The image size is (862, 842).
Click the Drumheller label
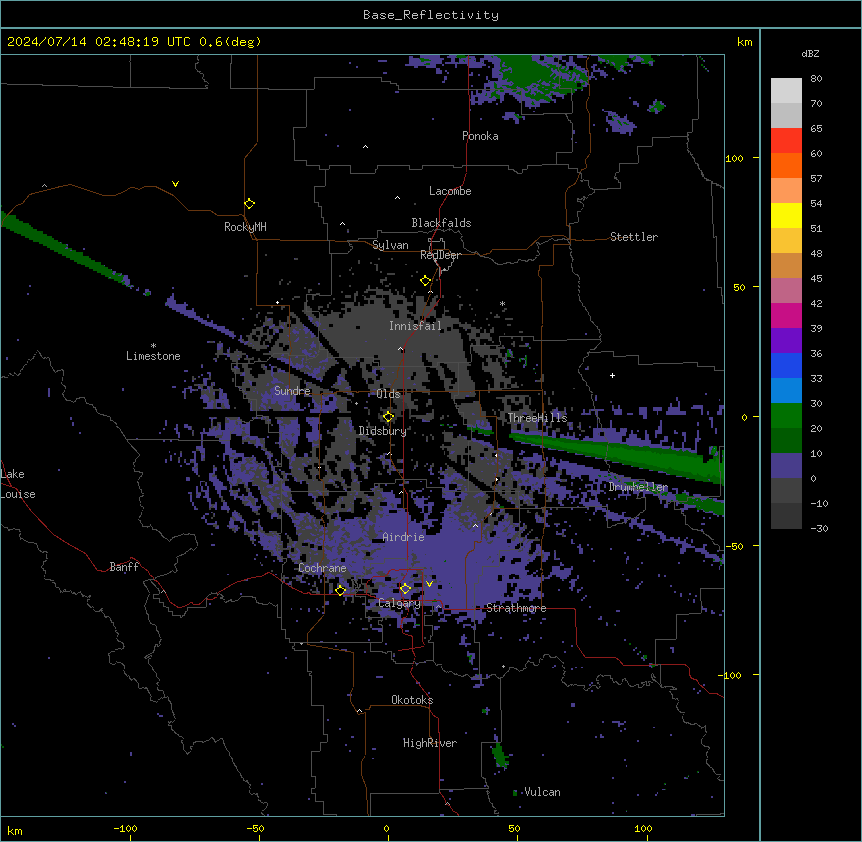[x=638, y=487]
